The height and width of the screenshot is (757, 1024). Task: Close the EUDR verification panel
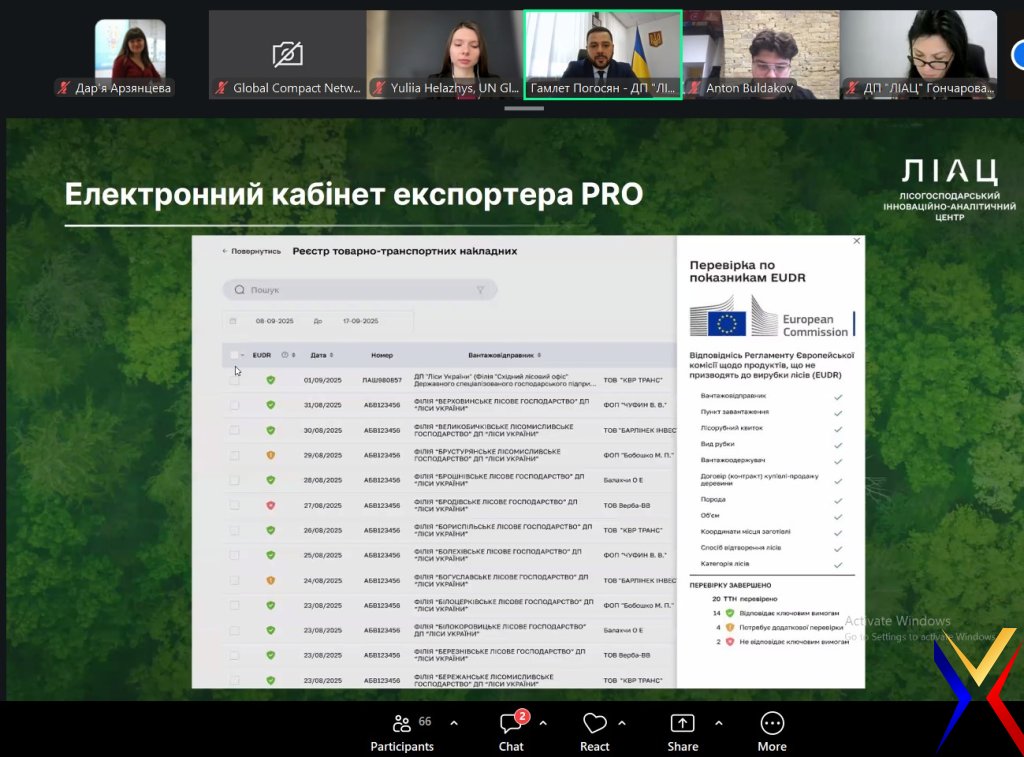[x=856, y=241]
